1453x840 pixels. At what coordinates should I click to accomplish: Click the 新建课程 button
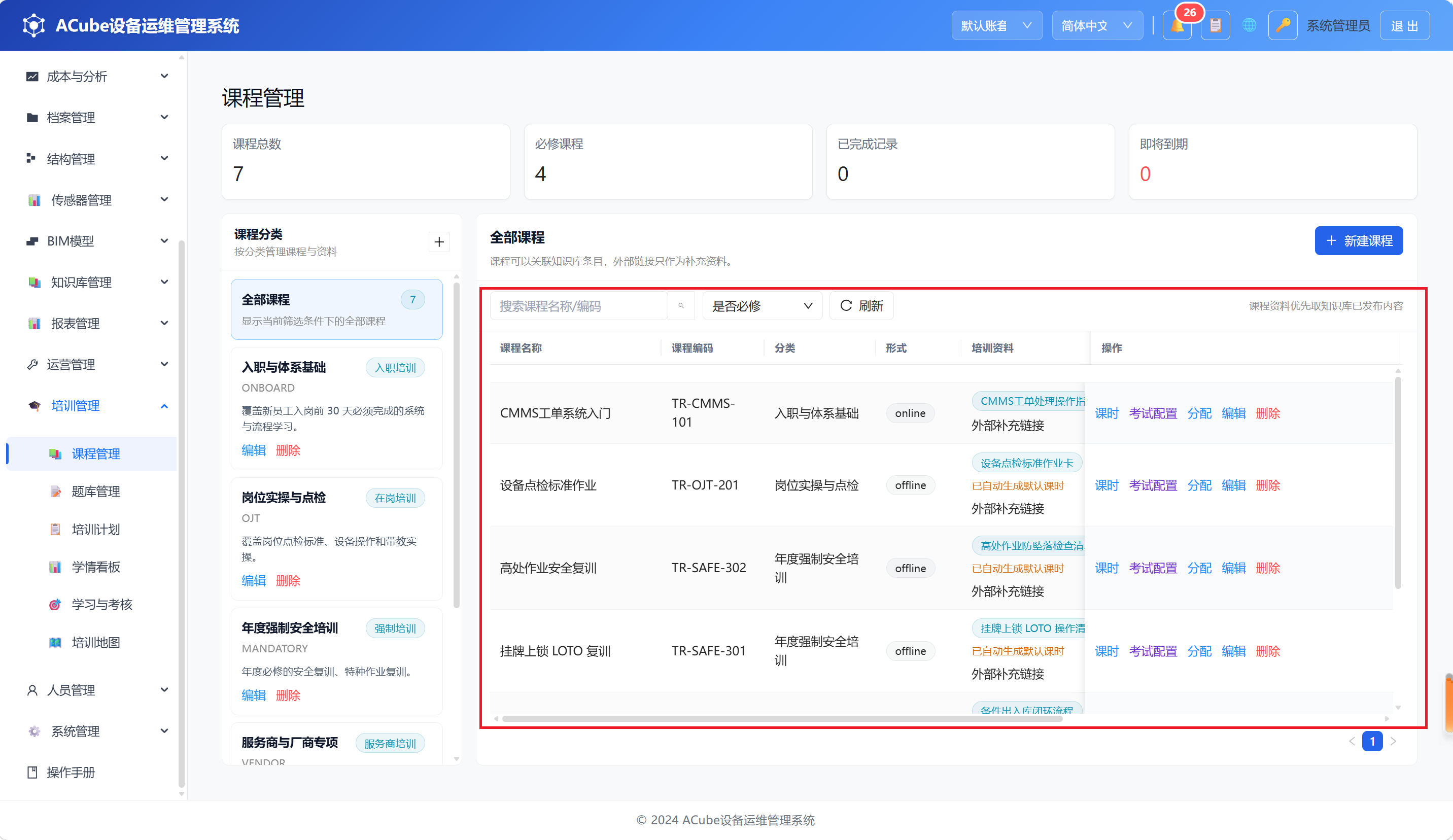[x=1359, y=240]
